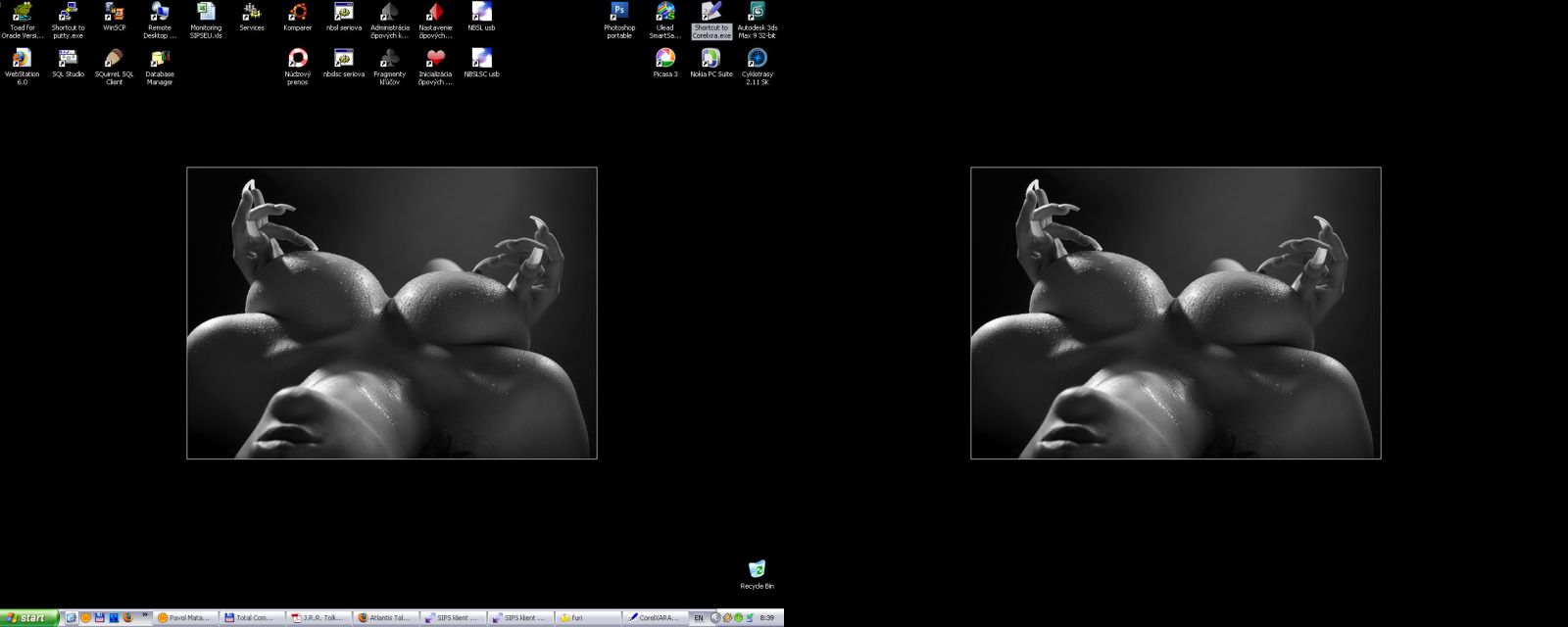Launch the Services desktop shortcut
The image size is (1568, 627).
pos(252,14)
